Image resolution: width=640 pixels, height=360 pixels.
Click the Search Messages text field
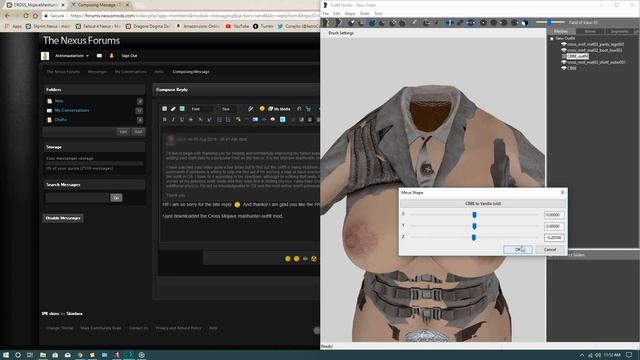pyautogui.click(x=77, y=198)
